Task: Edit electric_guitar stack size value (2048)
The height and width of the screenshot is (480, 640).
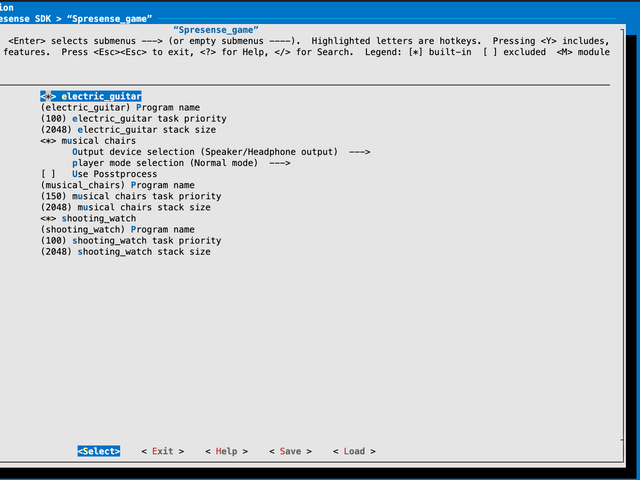Action: pyautogui.click(x=128, y=130)
